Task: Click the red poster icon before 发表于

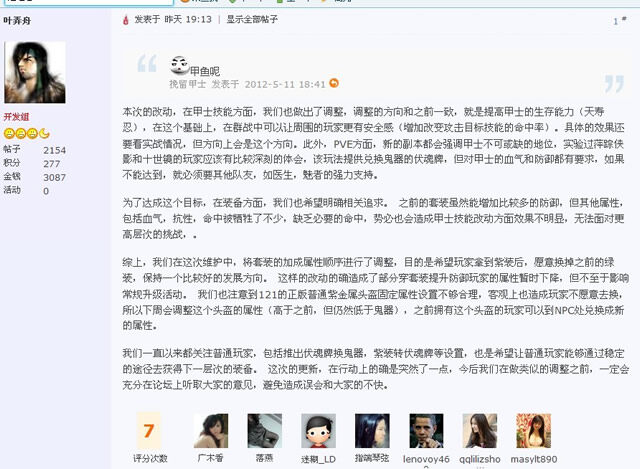Action: pos(126,20)
